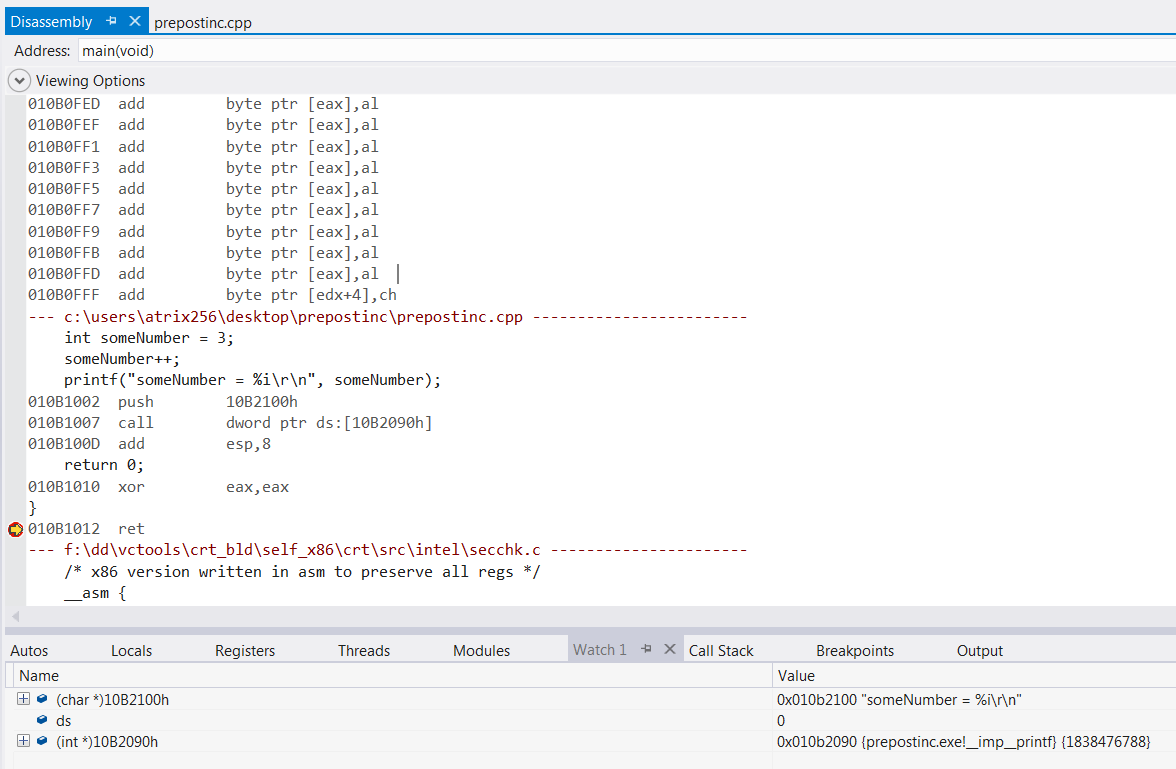
Task: Open the Registers tab
Action: click(245, 651)
